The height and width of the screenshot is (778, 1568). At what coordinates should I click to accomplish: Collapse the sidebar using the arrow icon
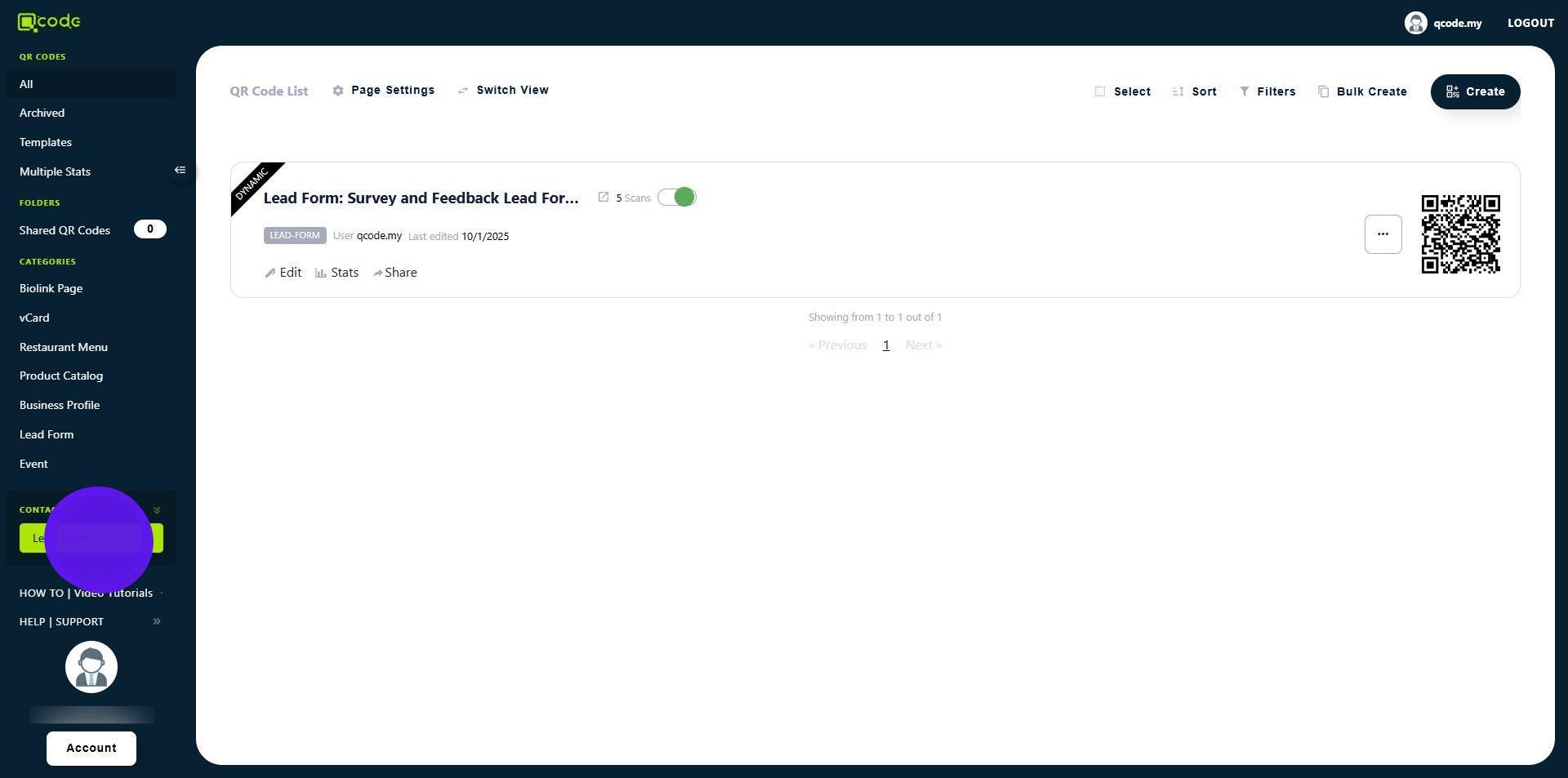[x=180, y=171]
